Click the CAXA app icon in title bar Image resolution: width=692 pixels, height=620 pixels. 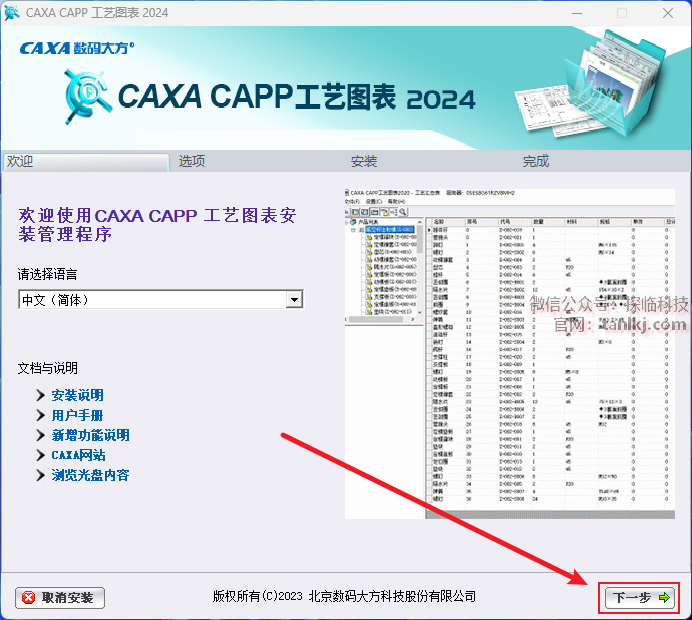12,13
